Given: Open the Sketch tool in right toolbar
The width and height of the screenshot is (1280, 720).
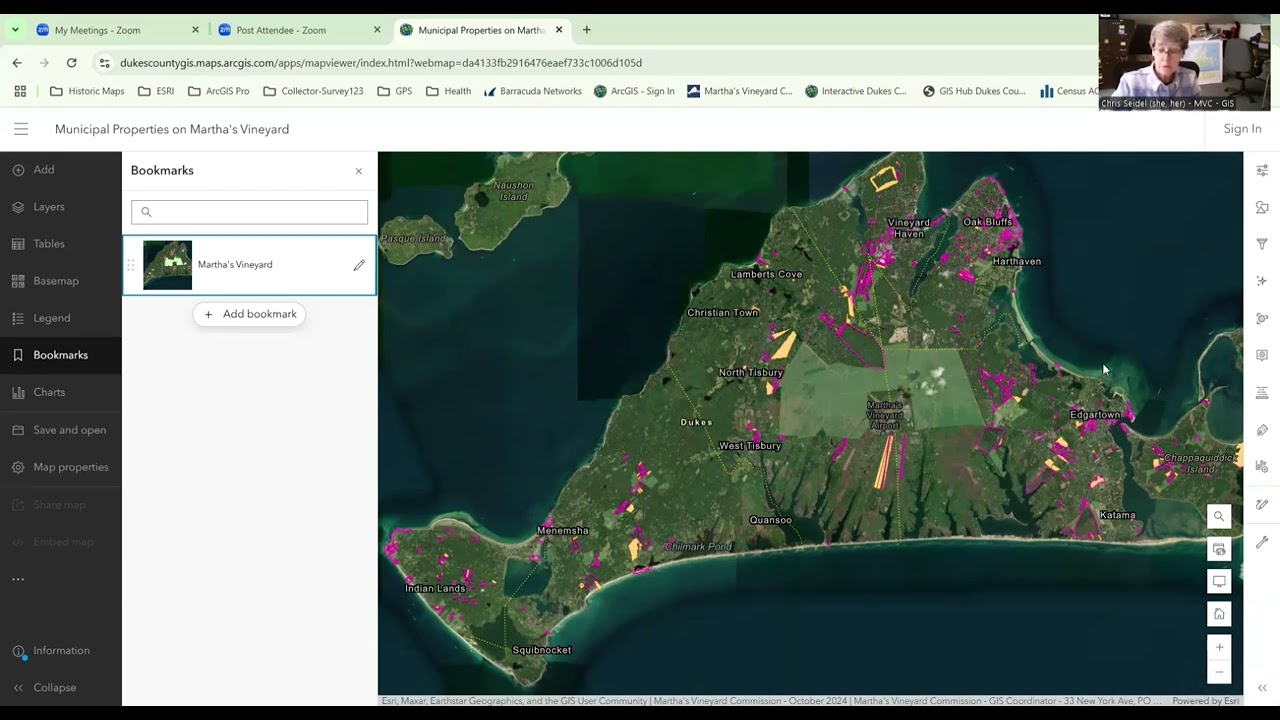Looking at the screenshot, I should (x=1262, y=505).
